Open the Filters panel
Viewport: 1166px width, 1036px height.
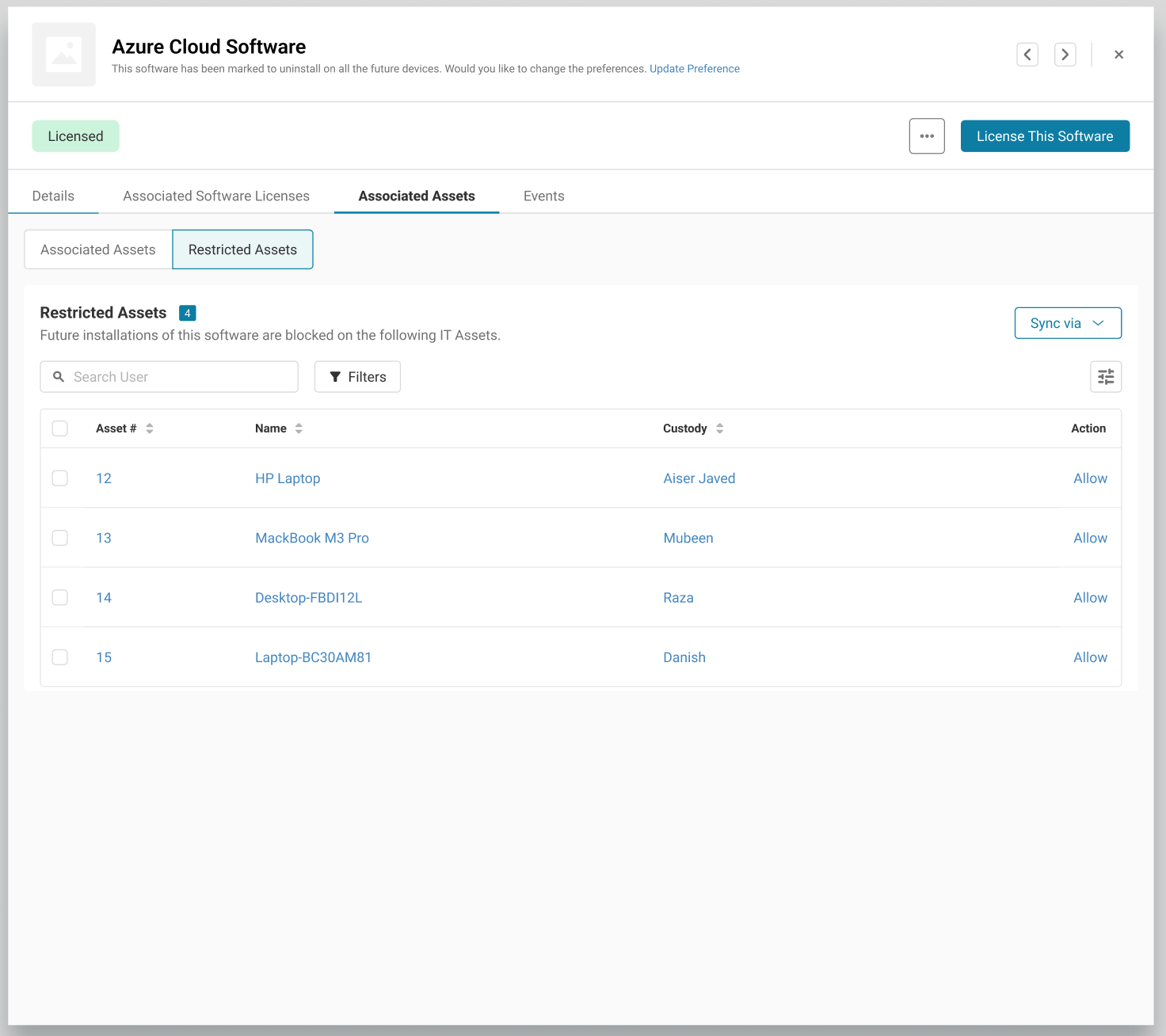(357, 377)
